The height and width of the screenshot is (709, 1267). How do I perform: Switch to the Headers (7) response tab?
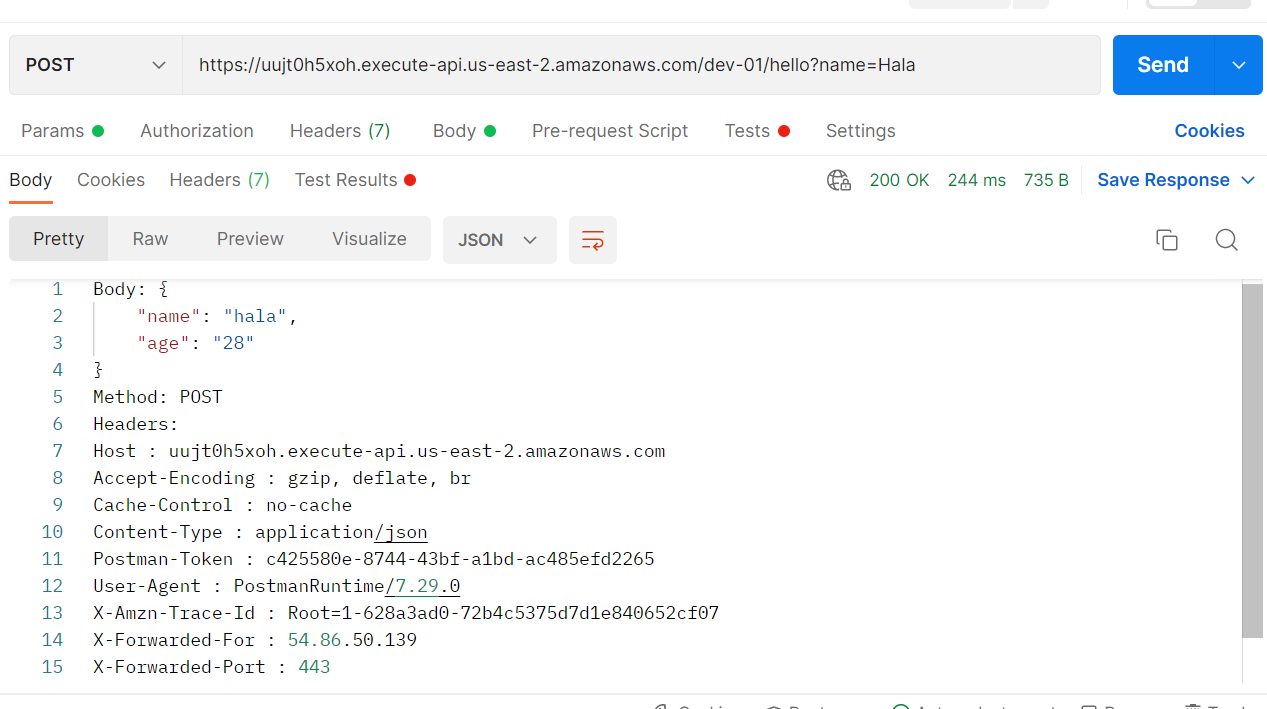[x=219, y=180]
